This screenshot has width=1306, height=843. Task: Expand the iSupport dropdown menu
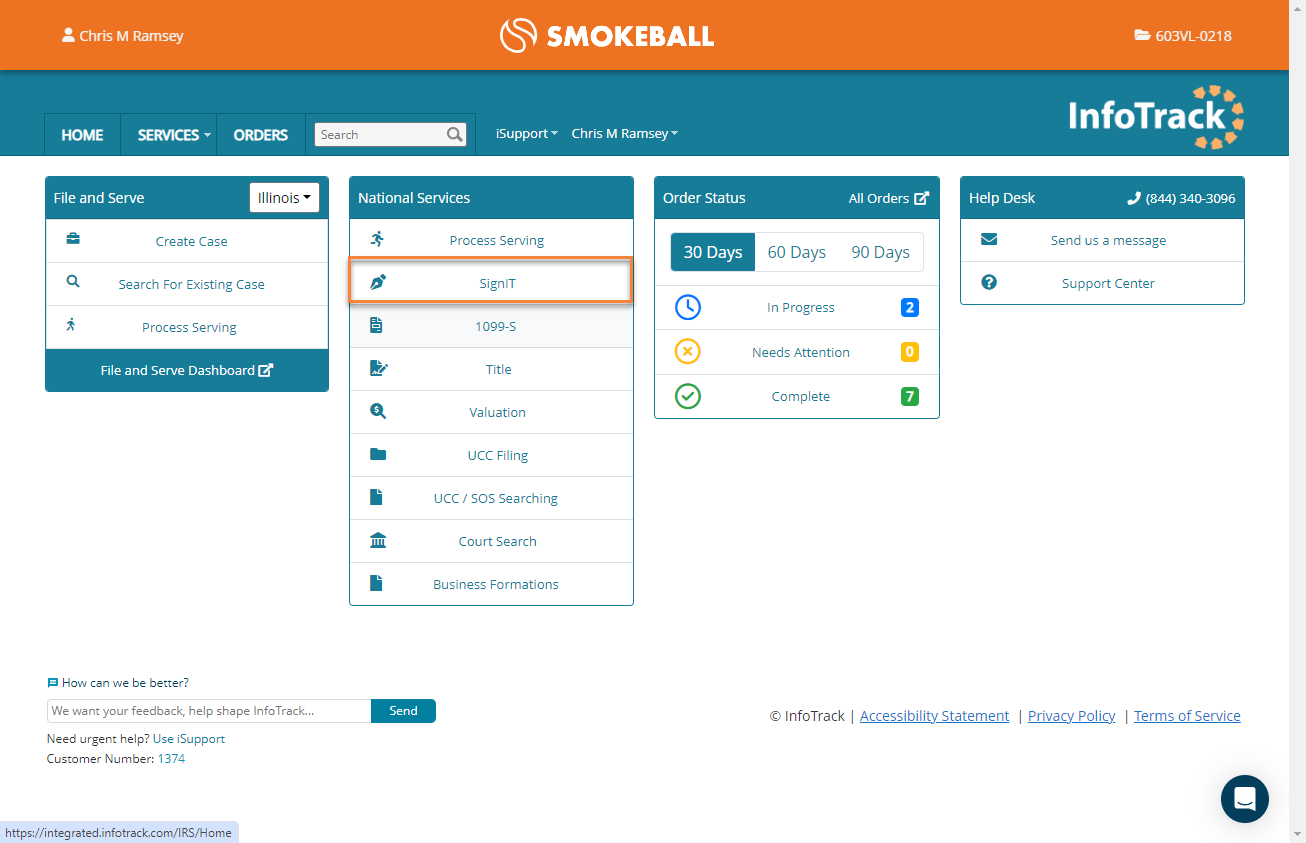pos(526,134)
